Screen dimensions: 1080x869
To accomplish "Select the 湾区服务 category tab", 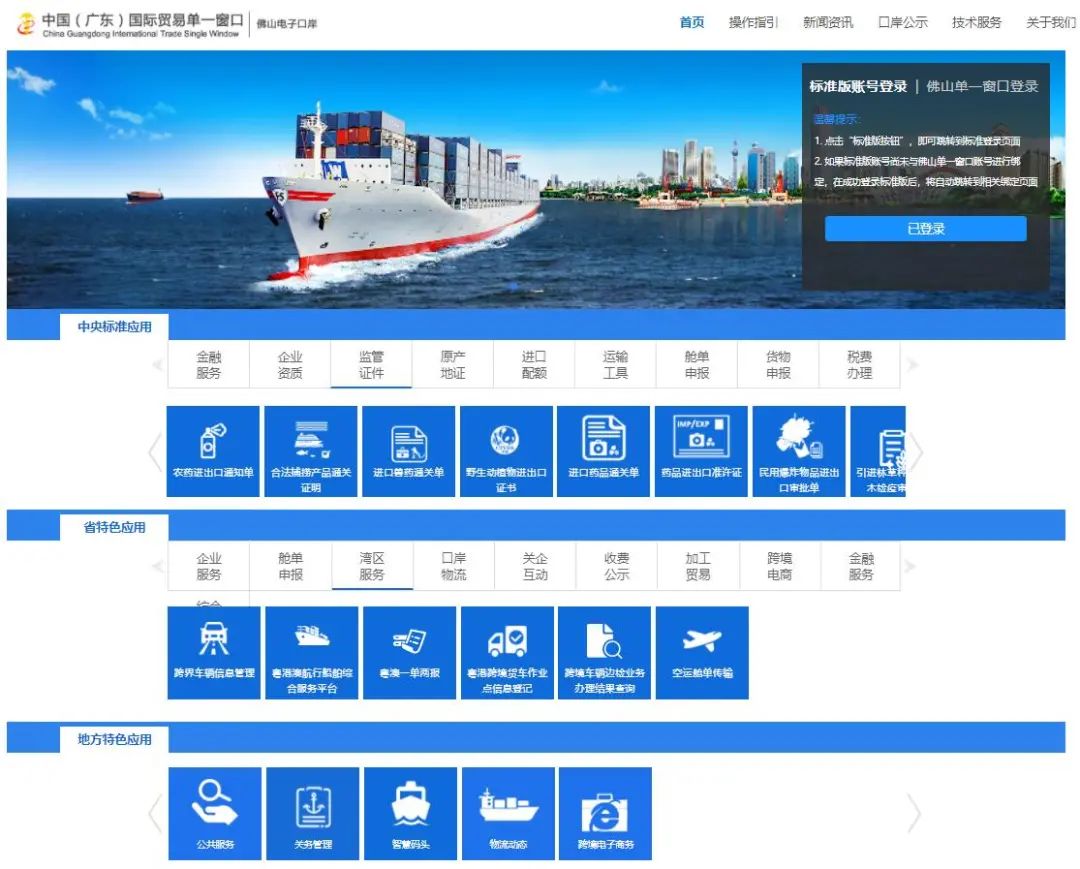I will (372, 566).
